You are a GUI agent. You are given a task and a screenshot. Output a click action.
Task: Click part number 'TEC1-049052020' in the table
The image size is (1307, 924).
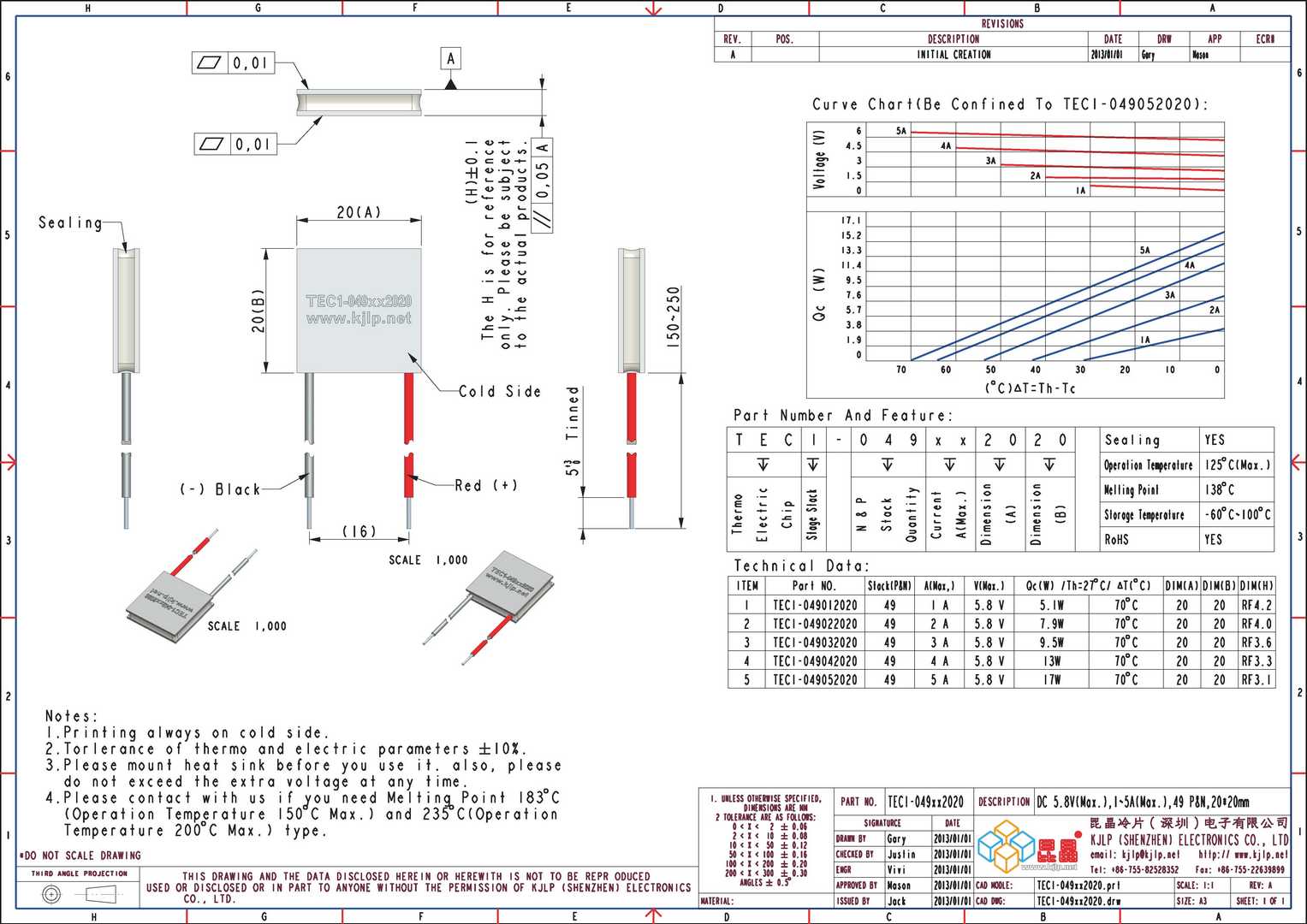click(815, 679)
